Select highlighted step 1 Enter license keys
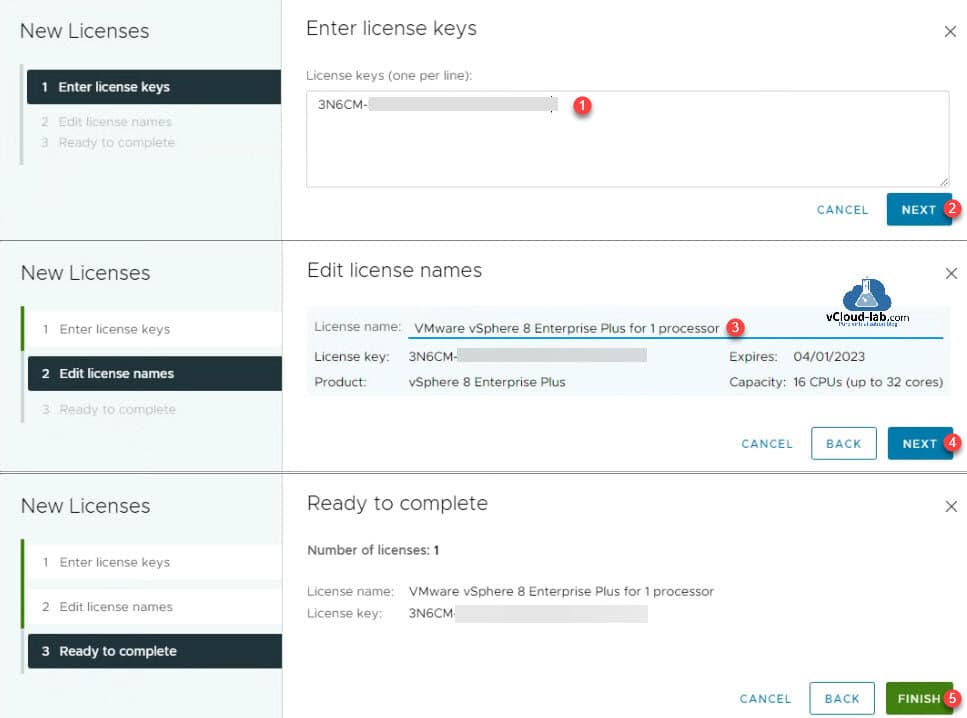Screen dimensions: 967x718 click(x=154, y=87)
